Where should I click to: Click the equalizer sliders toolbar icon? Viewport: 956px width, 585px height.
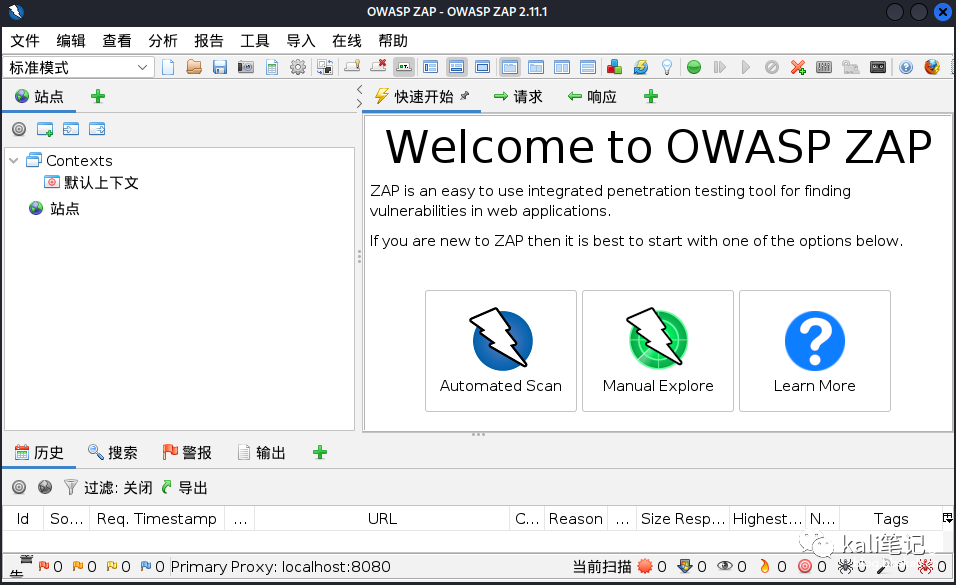[x=824, y=67]
